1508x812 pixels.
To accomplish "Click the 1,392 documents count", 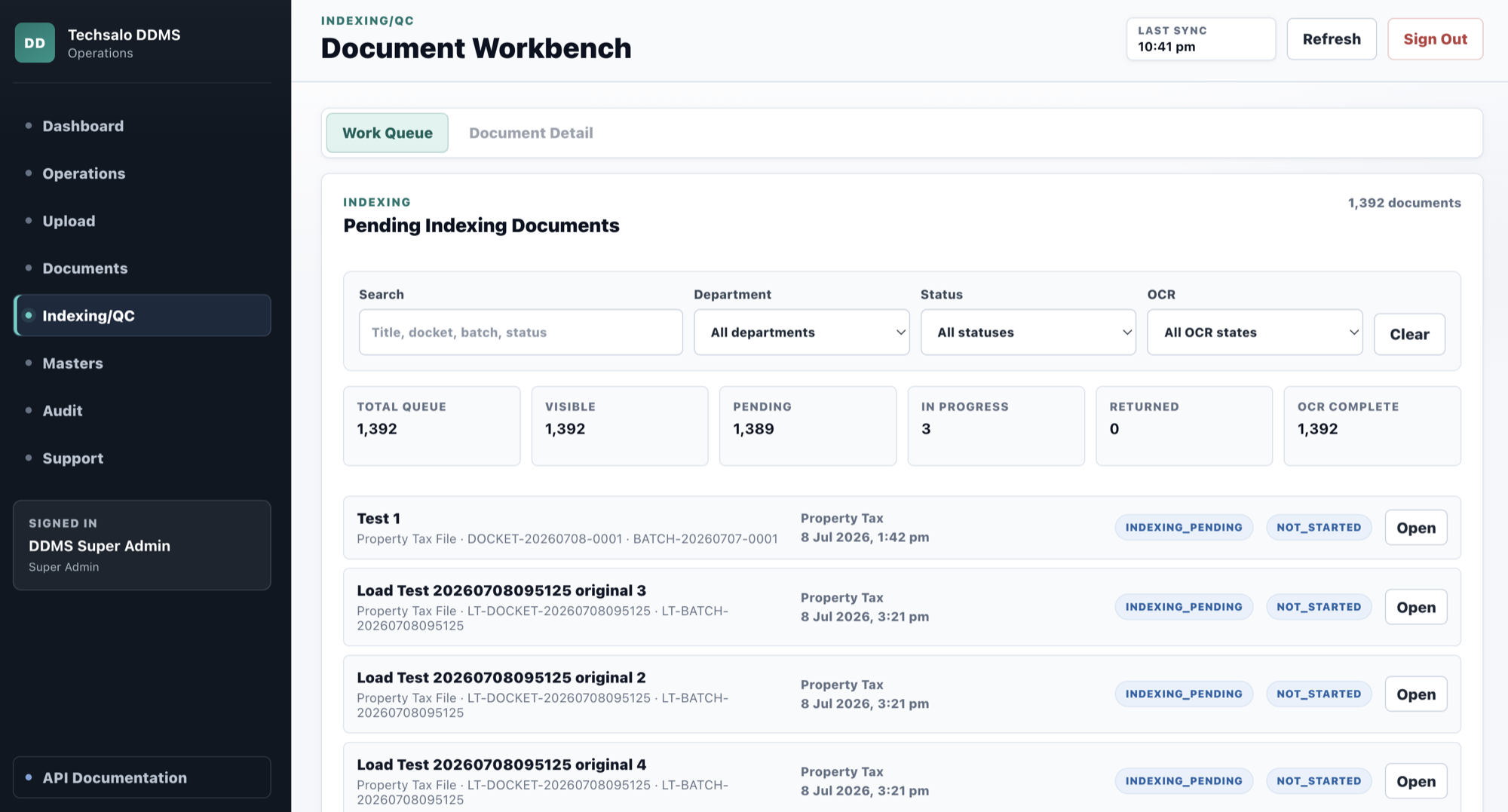I will coord(1404,203).
